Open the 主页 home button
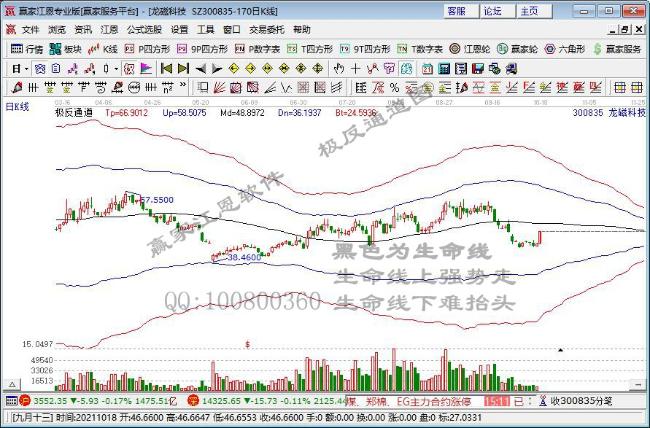The width and height of the screenshot is (650, 428). [x=529, y=11]
